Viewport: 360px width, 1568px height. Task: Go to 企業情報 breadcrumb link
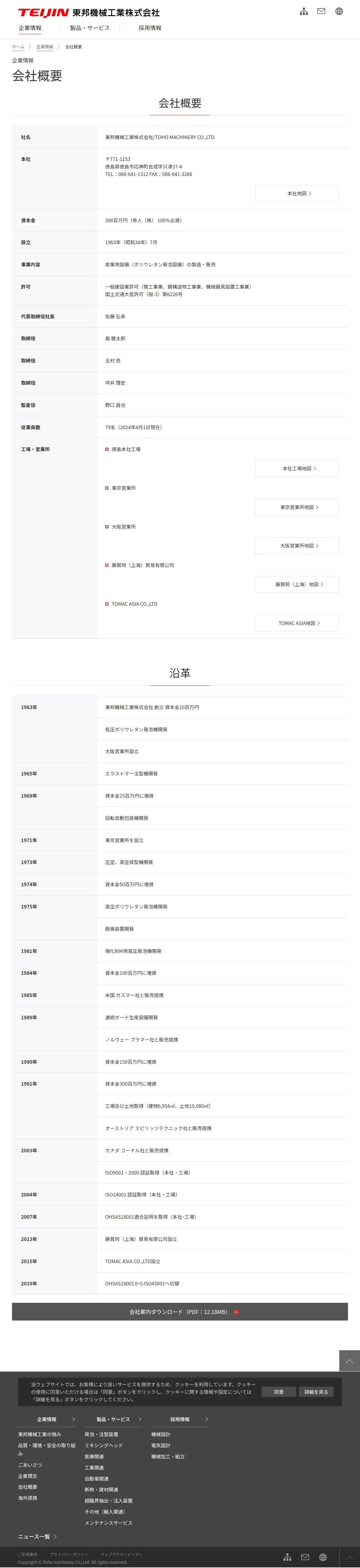pyautogui.click(x=44, y=47)
